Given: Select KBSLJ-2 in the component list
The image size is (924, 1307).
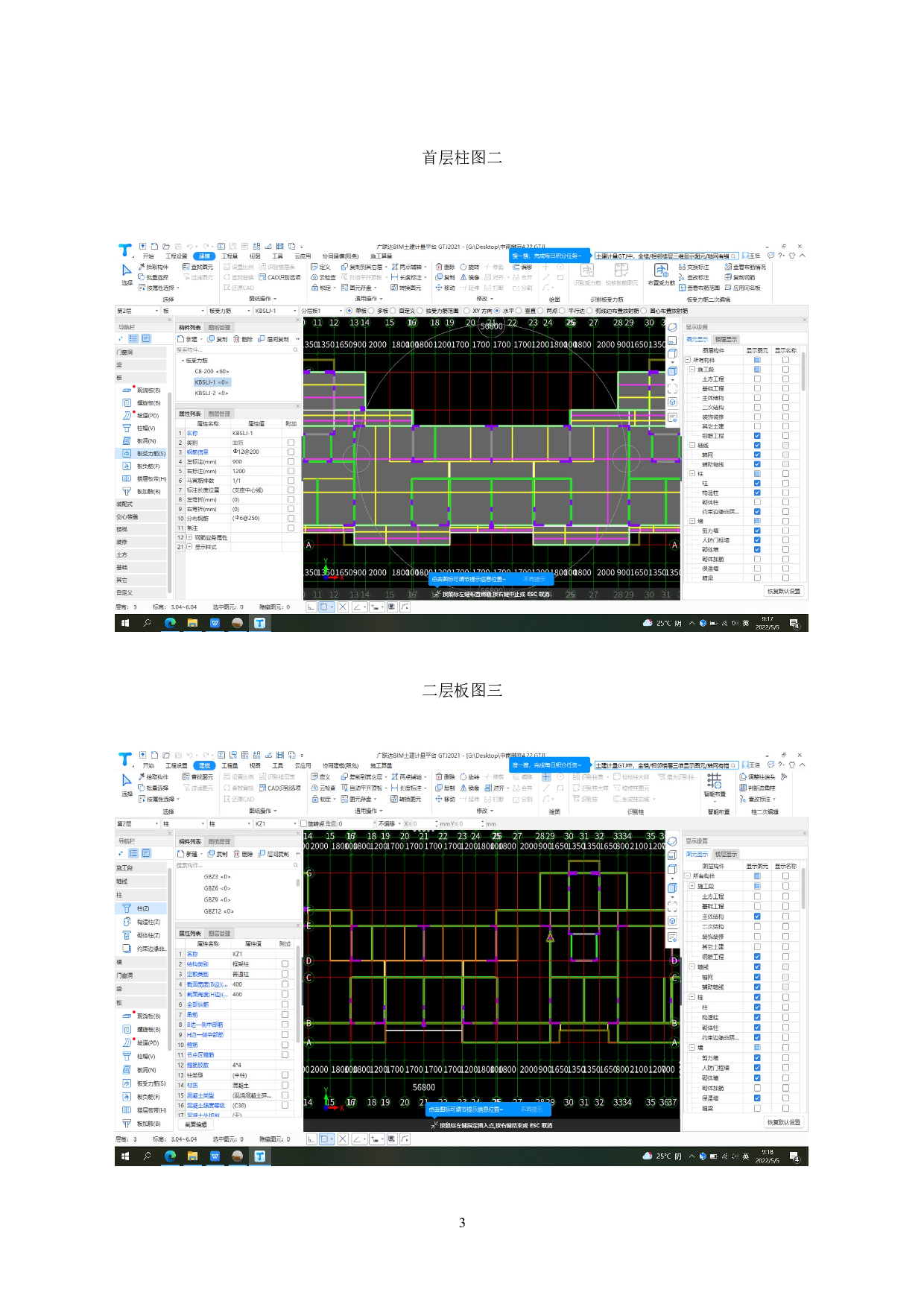Looking at the screenshot, I should tap(211, 393).
